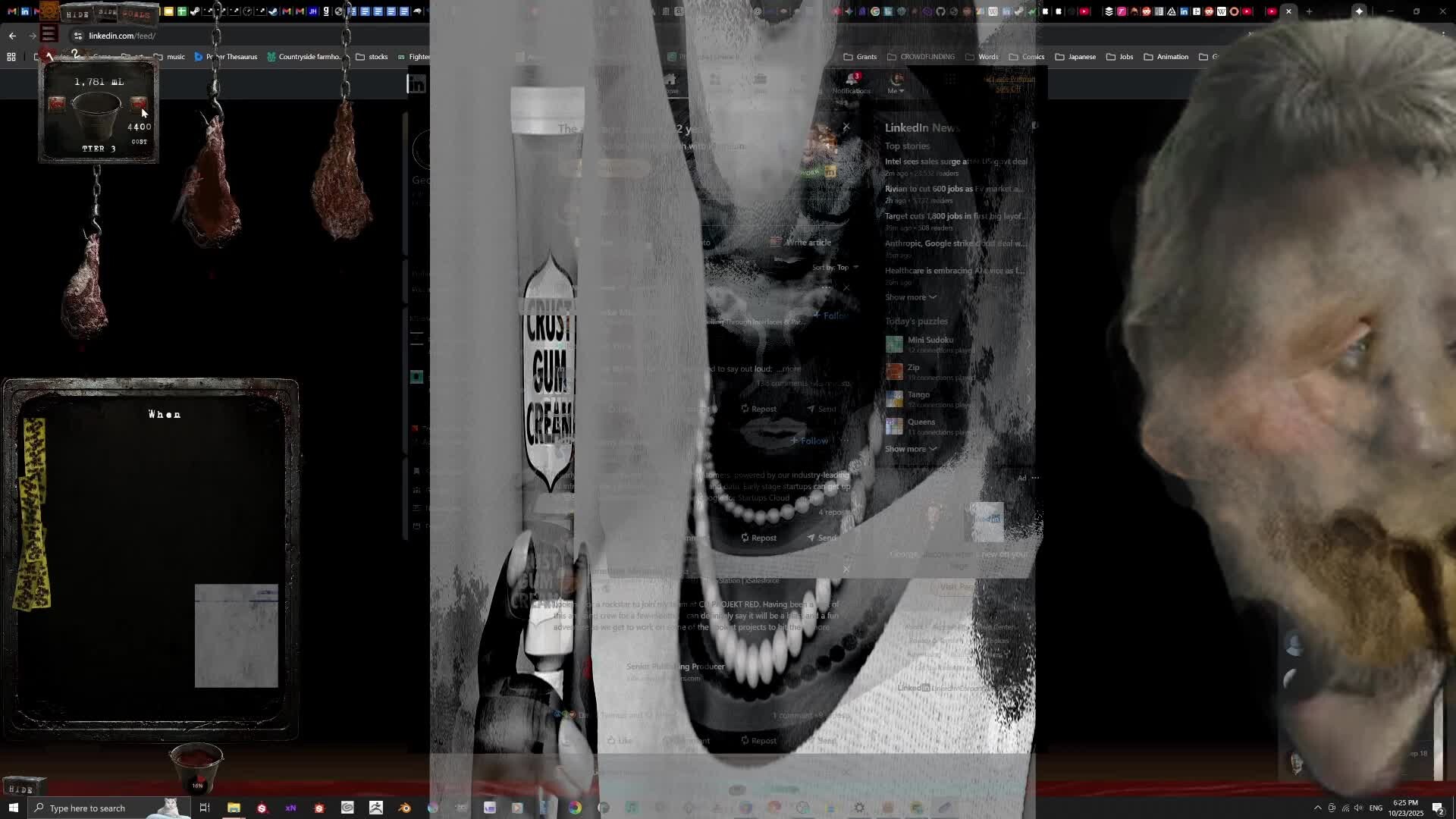Open Blender from the taskbar
Image resolution: width=1456 pixels, height=819 pixels.
click(404, 808)
